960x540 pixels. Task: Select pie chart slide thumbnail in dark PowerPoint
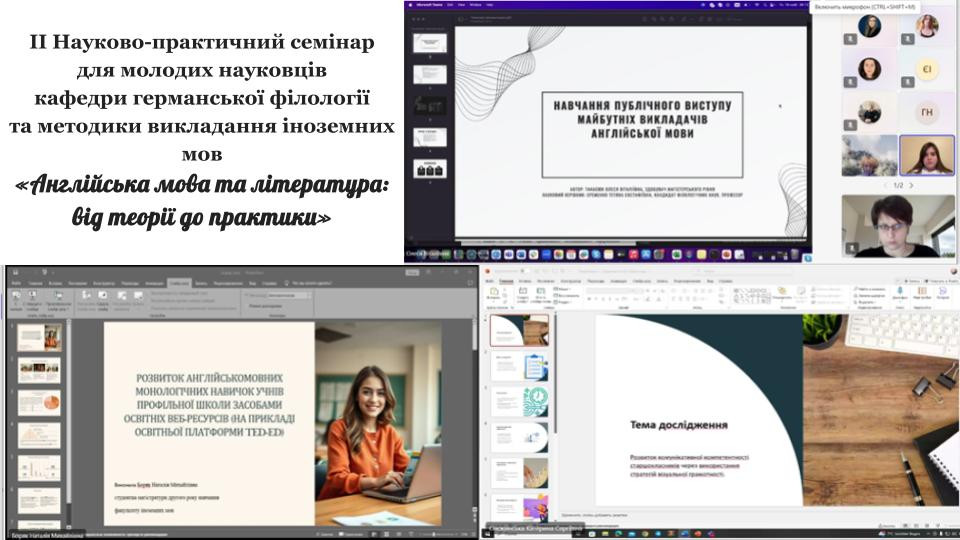[x=39, y=403]
